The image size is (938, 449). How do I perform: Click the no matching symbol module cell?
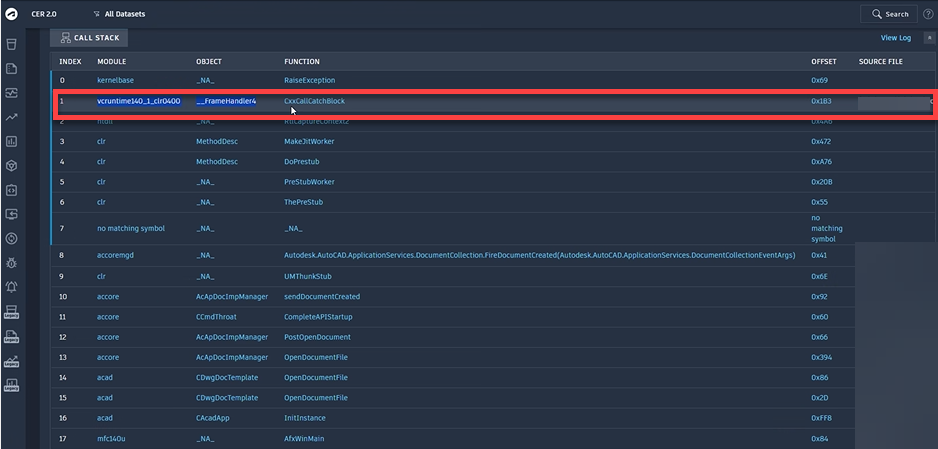[x=131, y=228]
